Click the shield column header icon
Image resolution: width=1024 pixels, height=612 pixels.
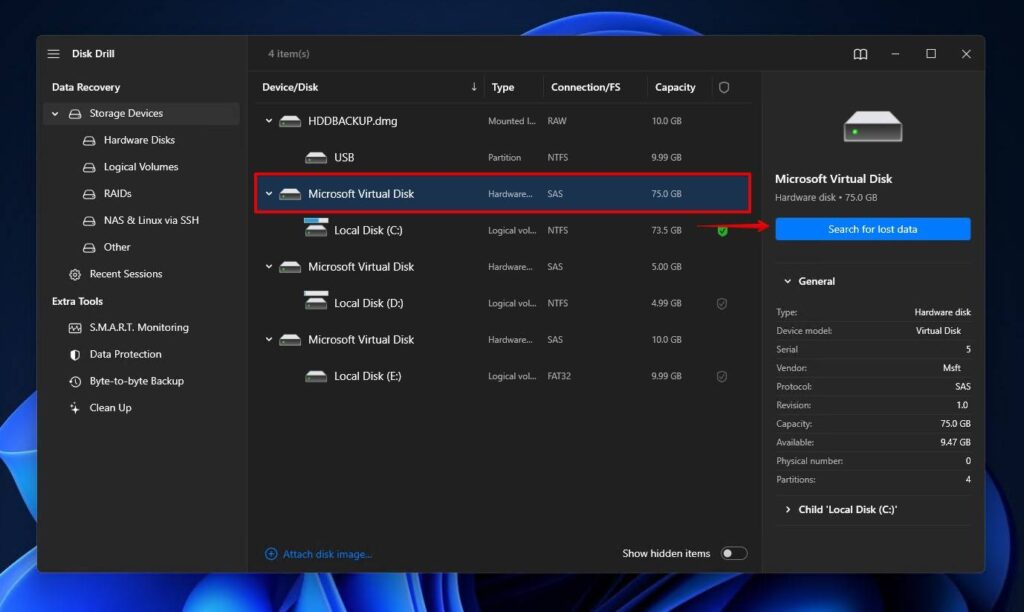click(724, 87)
